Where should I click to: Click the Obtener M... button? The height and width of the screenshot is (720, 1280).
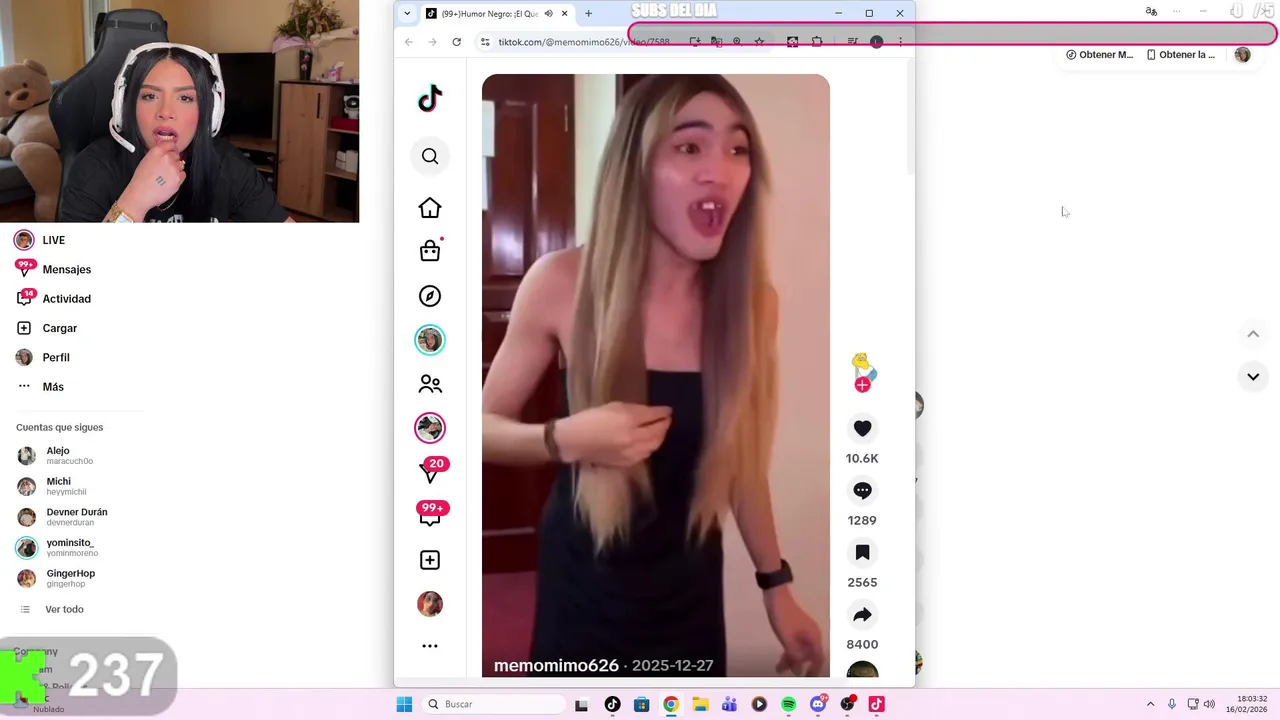tap(1100, 55)
